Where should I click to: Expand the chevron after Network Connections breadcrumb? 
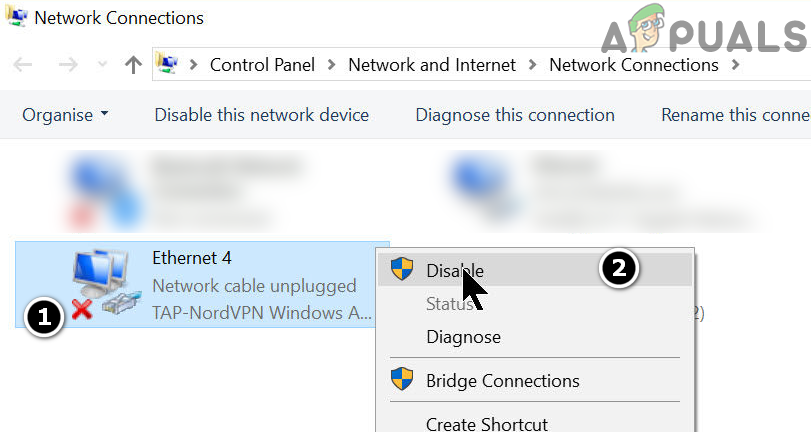(736, 65)
